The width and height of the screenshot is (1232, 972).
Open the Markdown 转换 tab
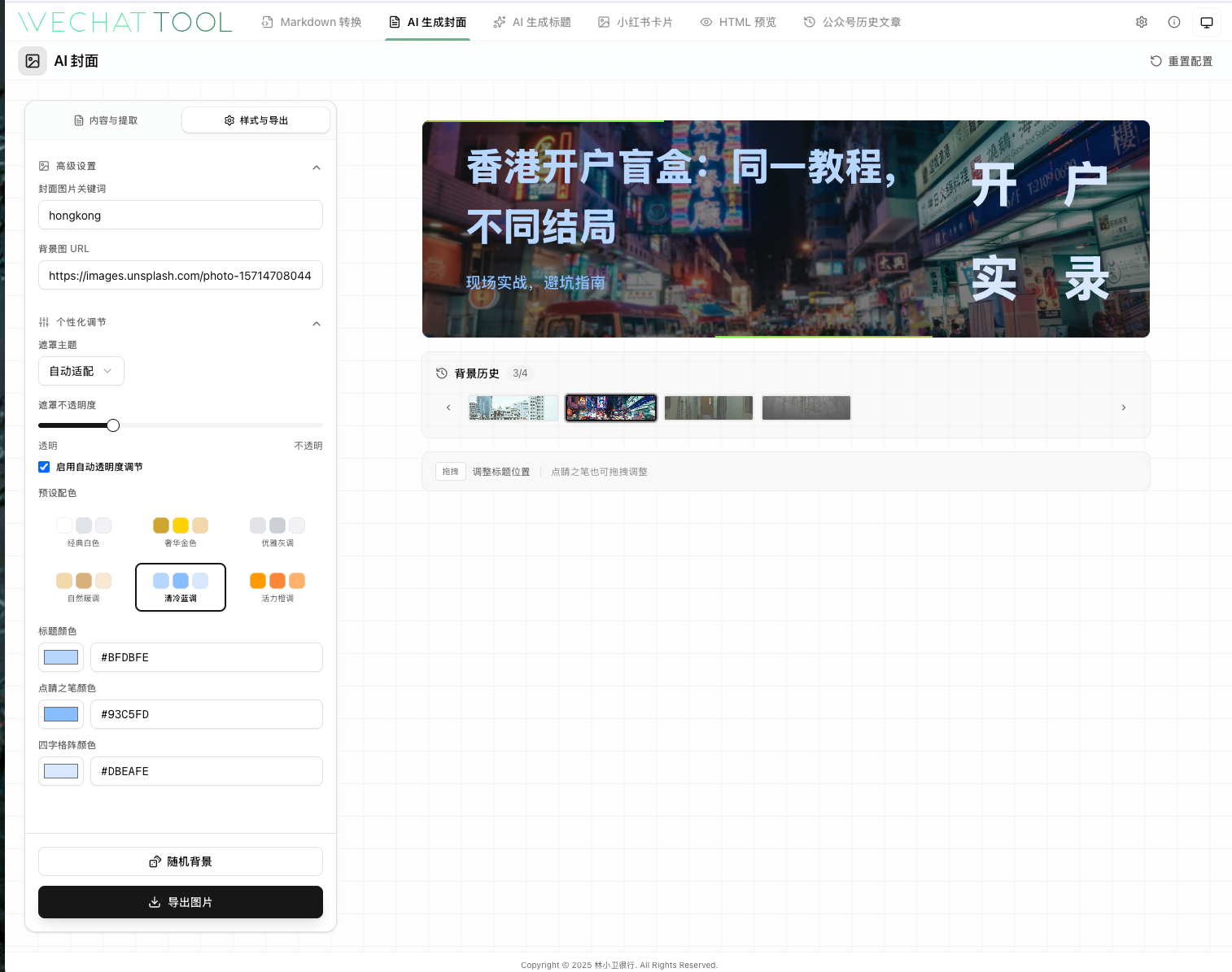coord(312,22)
